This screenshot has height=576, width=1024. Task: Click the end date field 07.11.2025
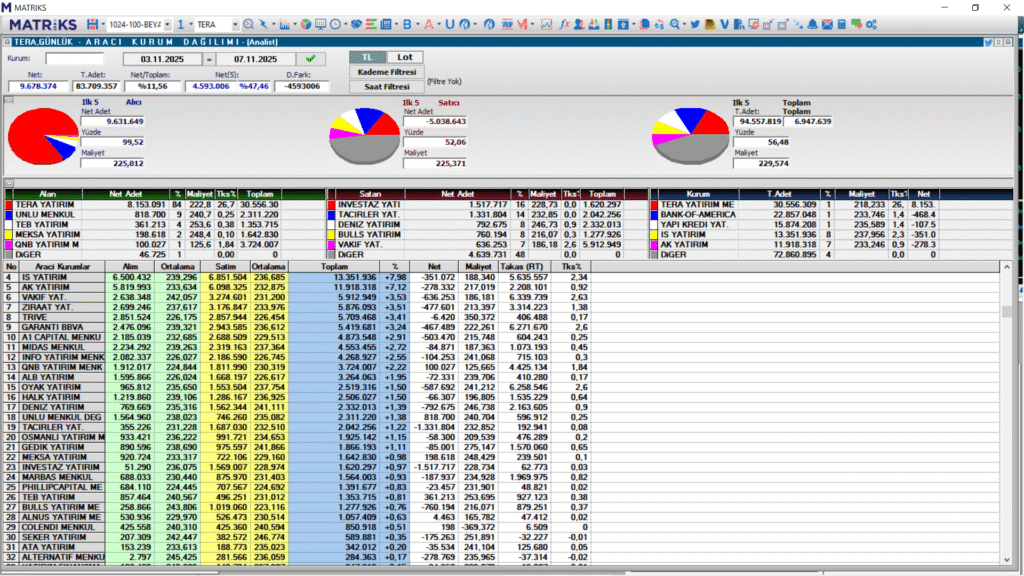tap(255, 59)
